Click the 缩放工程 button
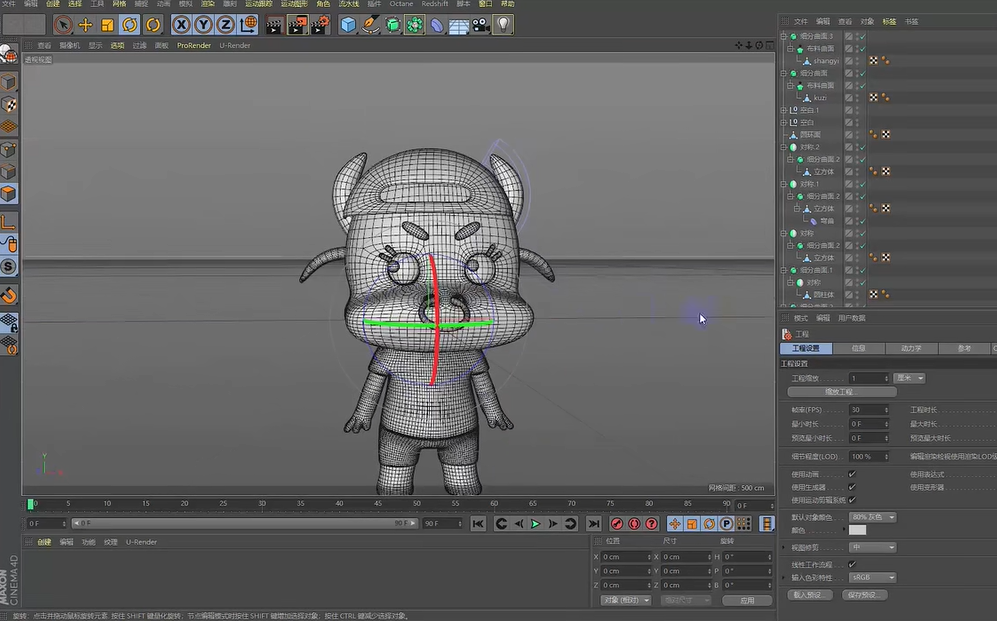997x621 pixels. click(x=842, y=392)
